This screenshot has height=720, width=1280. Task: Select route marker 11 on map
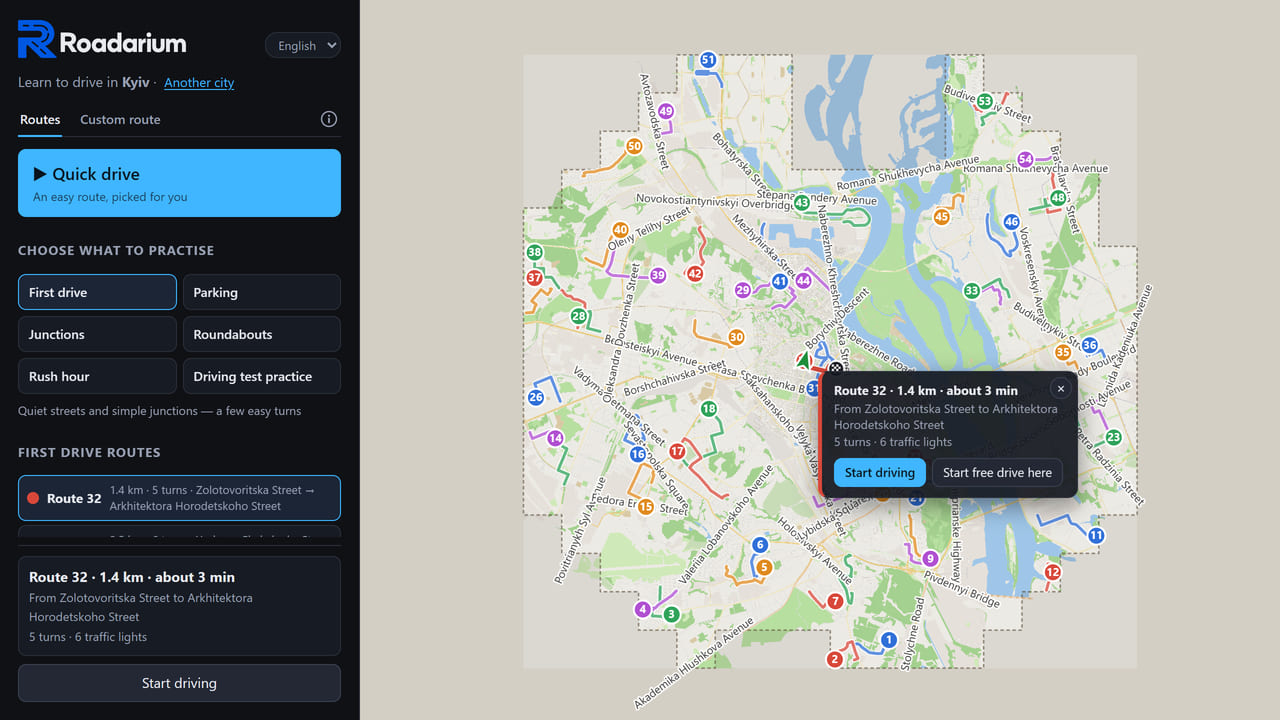click(x=1096, y=535)
